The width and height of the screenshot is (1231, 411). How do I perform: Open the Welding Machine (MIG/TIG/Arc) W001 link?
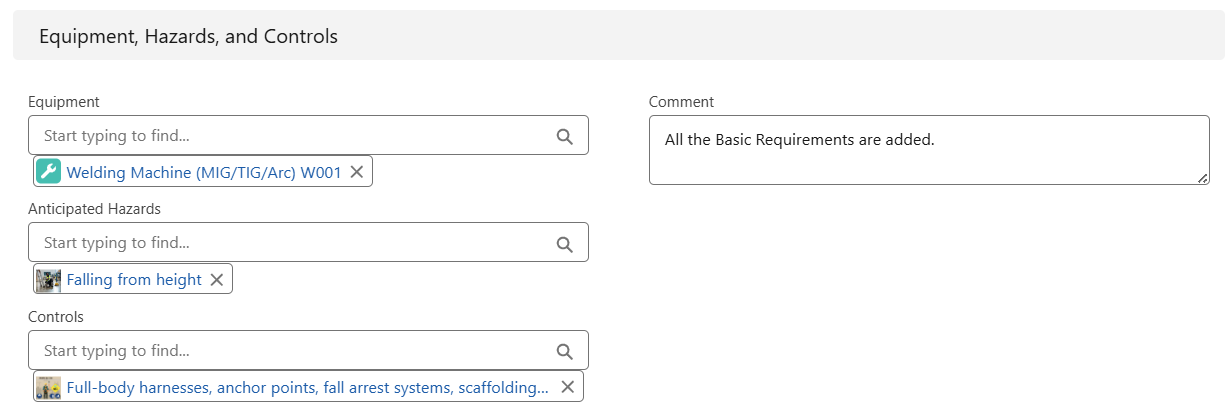point(204,172)
